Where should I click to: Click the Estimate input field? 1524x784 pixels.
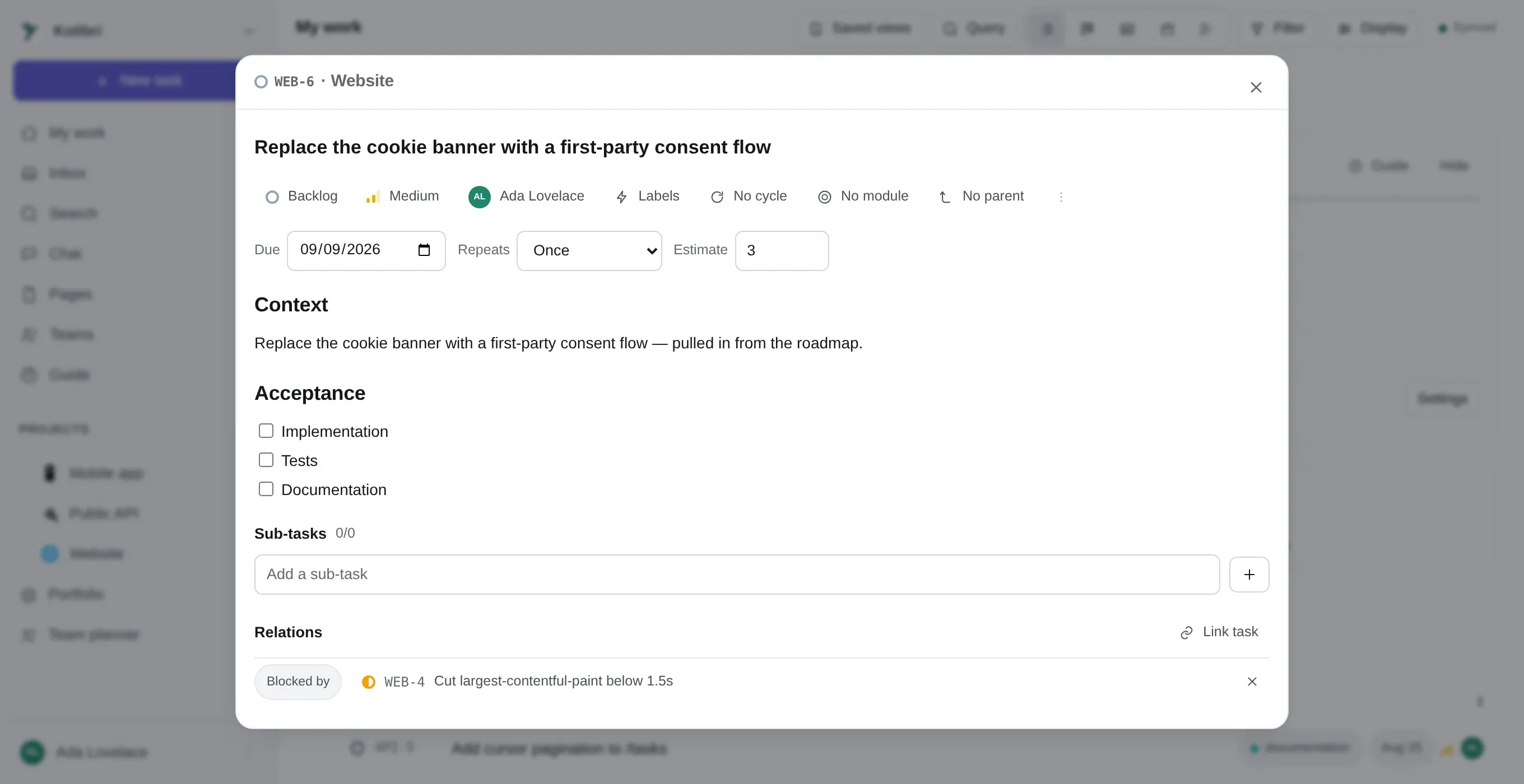[782, 251]
